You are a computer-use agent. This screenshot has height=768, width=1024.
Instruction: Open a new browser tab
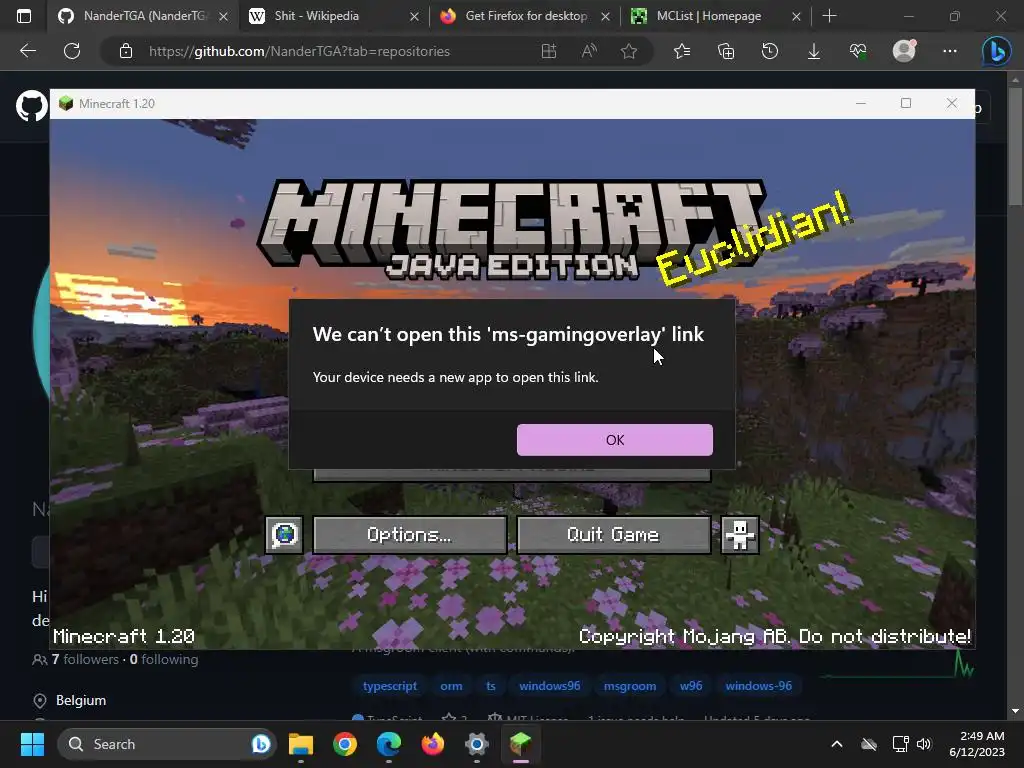click(829, 16)
